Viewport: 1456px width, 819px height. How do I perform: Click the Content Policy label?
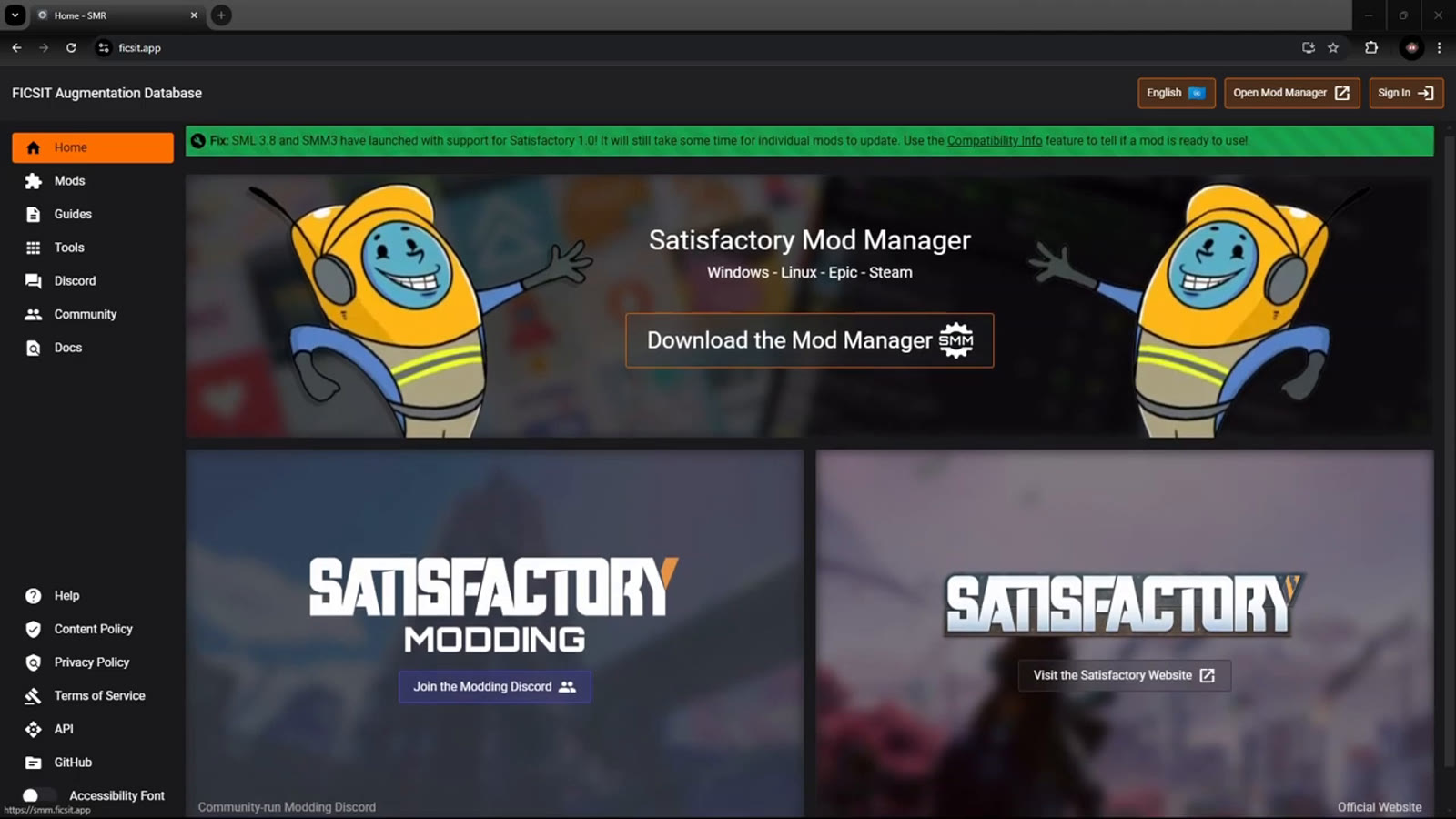(93, 629)
